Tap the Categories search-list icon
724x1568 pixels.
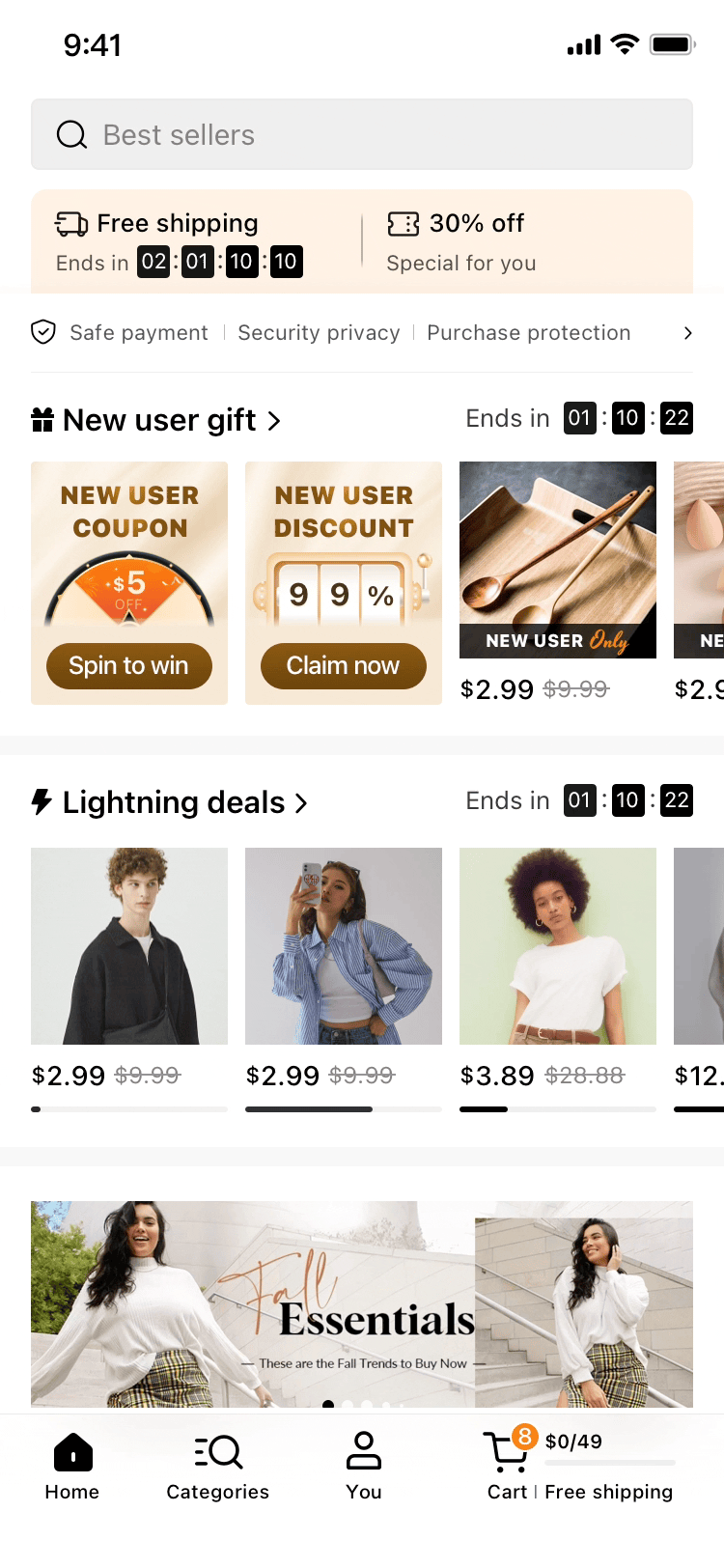[x=218, y=1451]
